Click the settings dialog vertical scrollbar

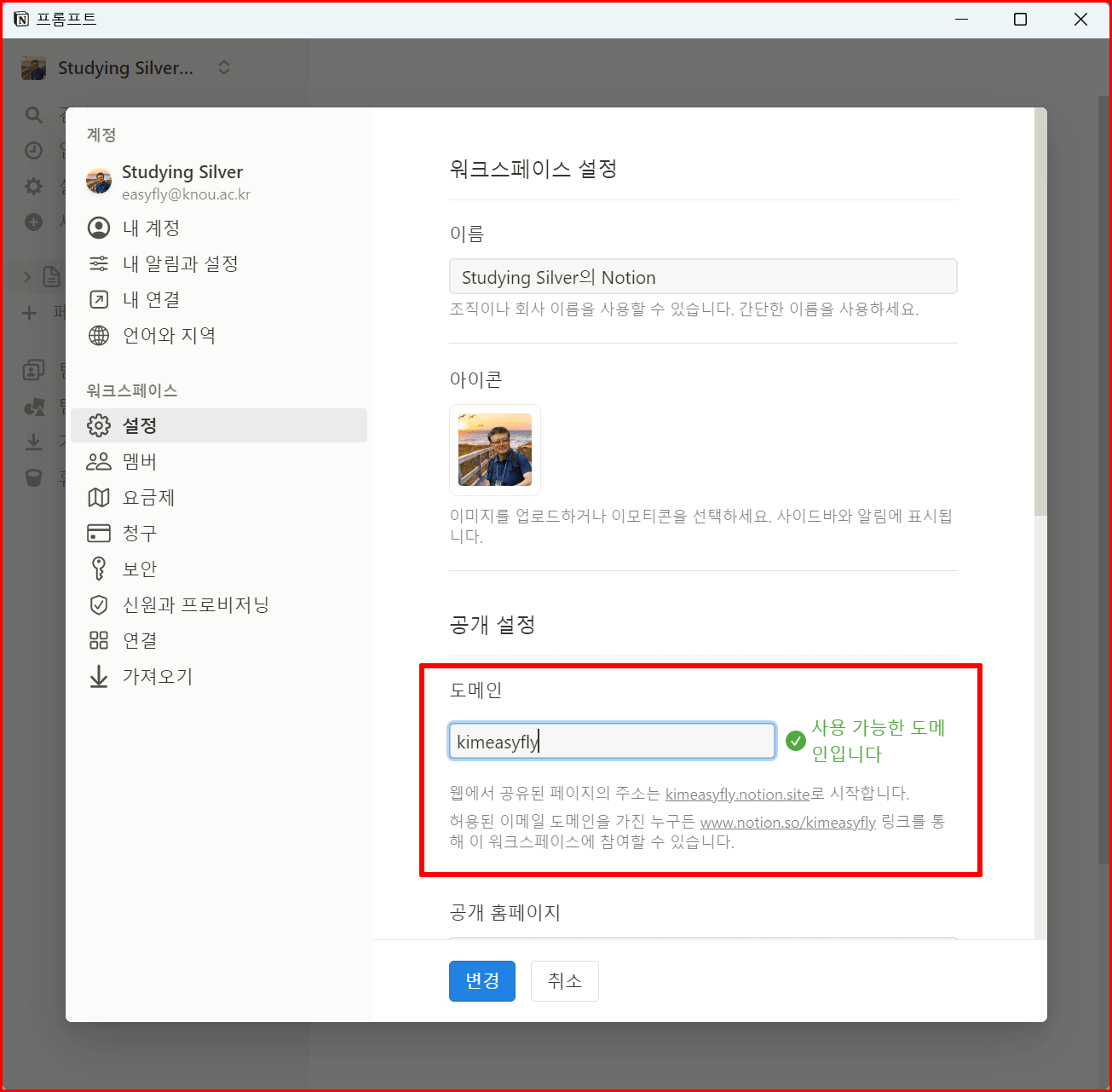(x=1040, y=314)
